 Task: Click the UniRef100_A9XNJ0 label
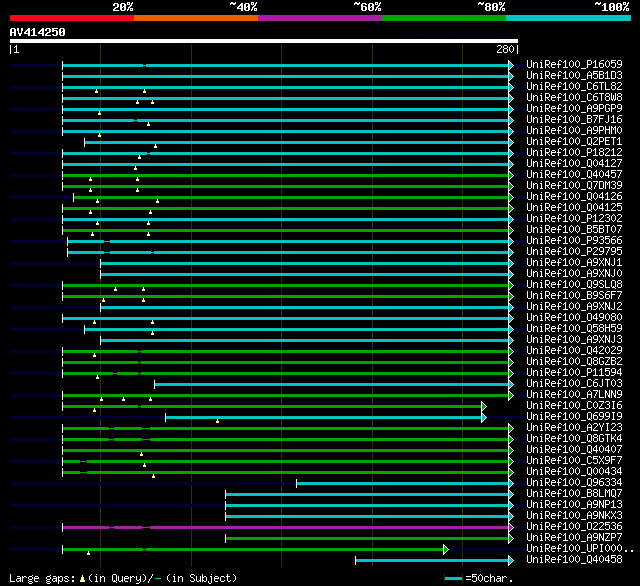pos(574,274)
